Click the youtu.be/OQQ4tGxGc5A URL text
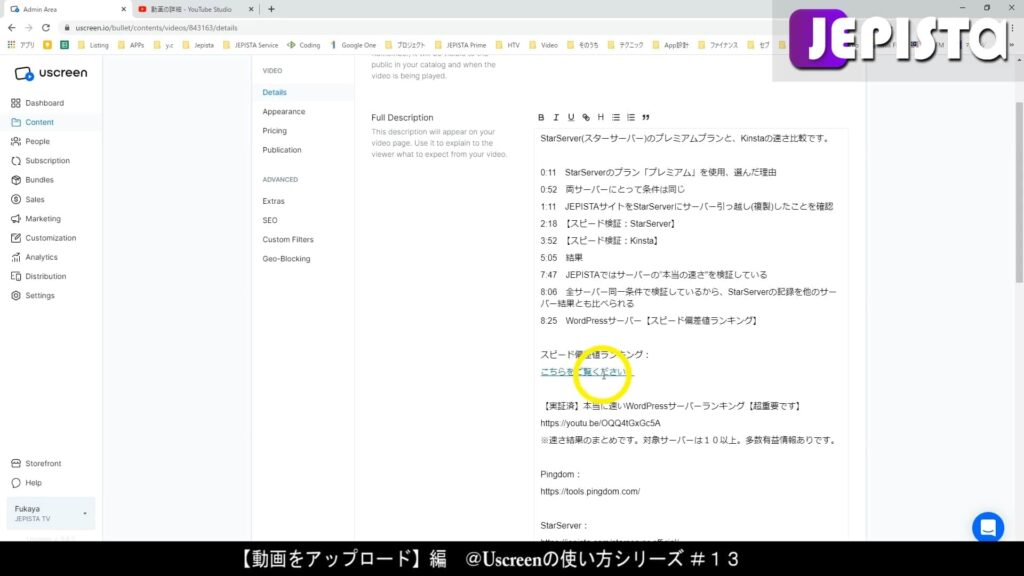The image size is (1024, 576). 600,423
